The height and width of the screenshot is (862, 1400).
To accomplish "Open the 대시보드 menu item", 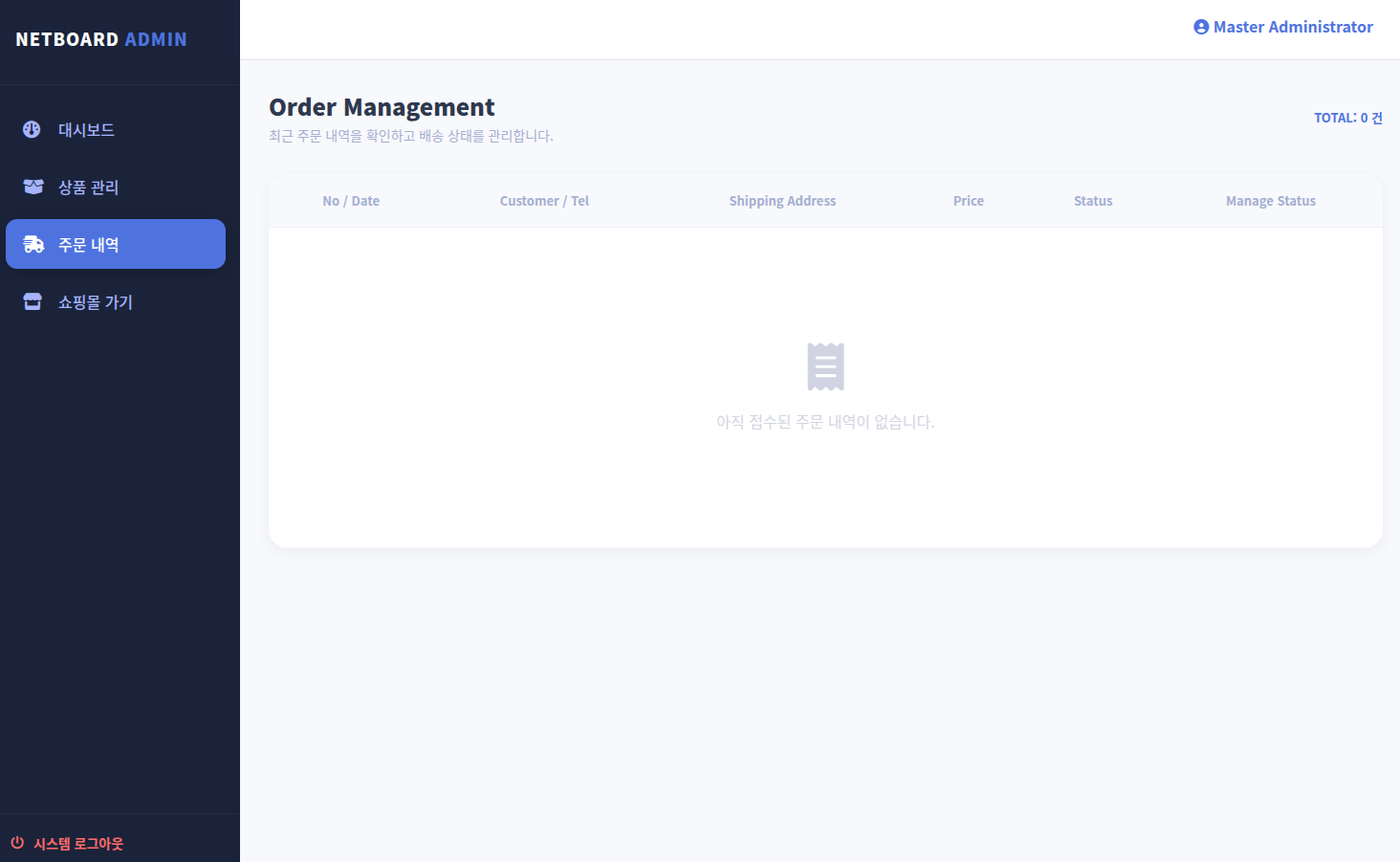I will tap(86, 130).
